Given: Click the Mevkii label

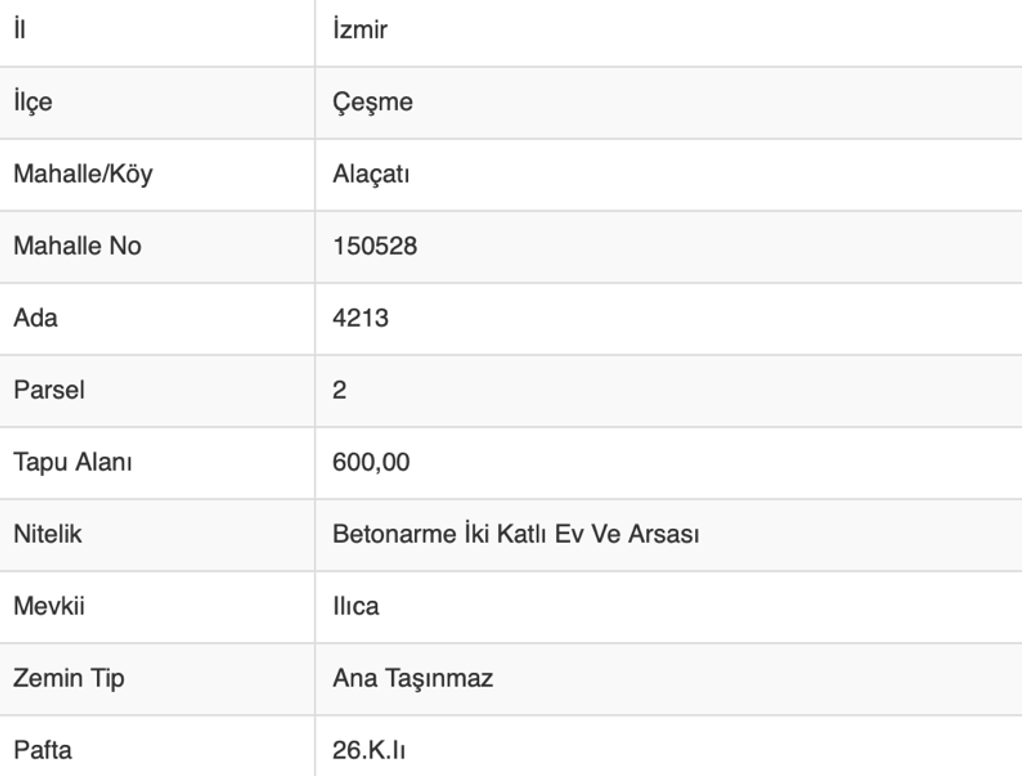Looking at the screenshot, I should (x=49, y=606).
